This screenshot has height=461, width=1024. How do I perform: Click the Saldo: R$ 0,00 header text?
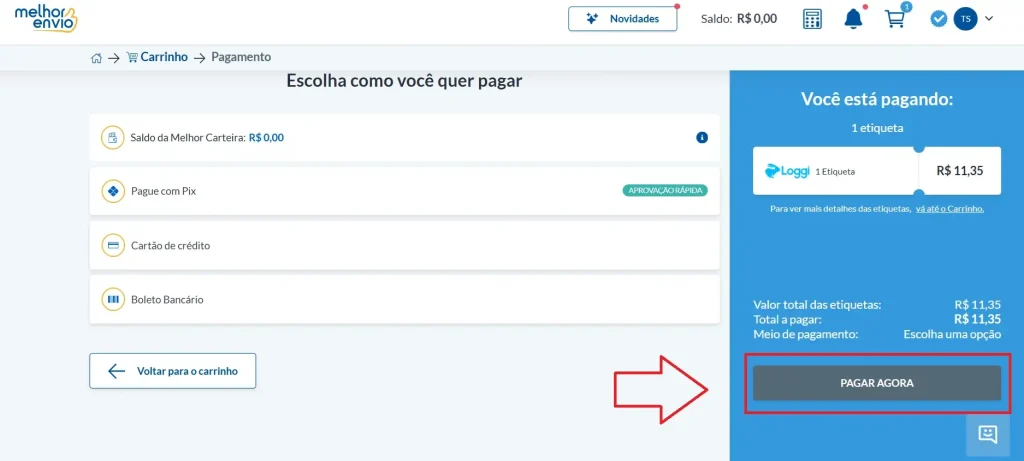(739, 19)
